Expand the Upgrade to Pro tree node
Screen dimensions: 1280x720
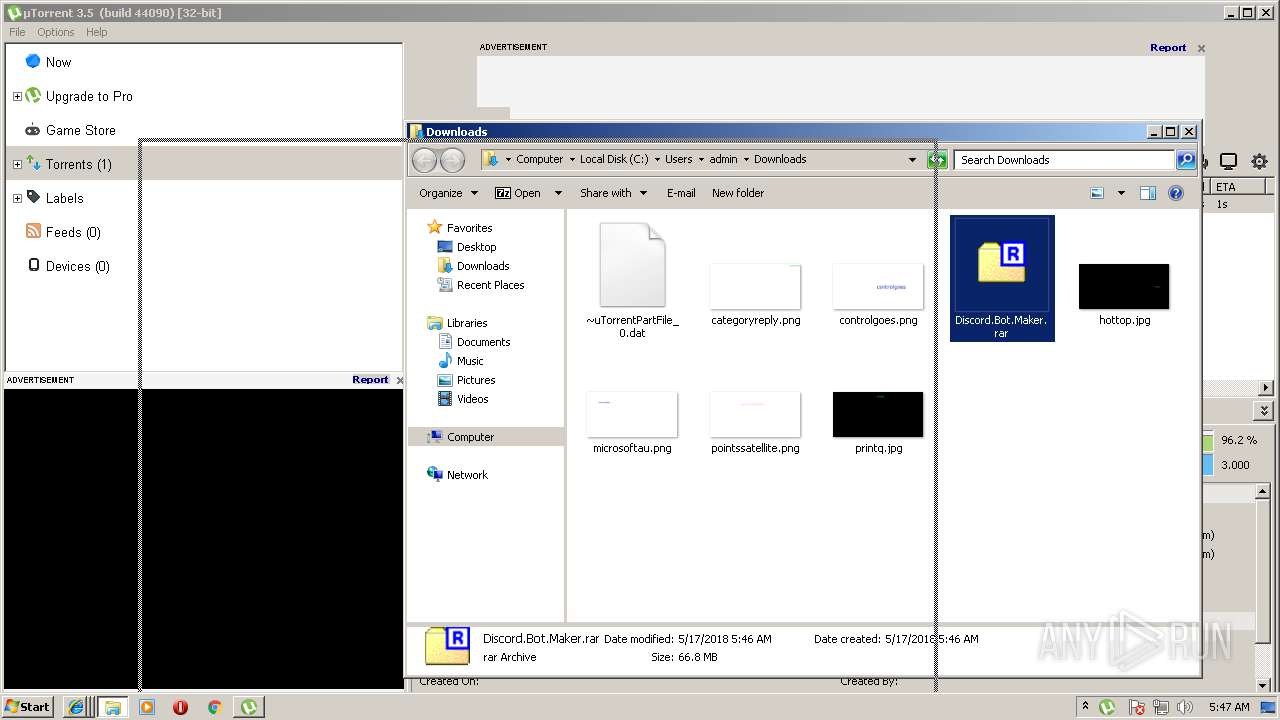[17, 97]
